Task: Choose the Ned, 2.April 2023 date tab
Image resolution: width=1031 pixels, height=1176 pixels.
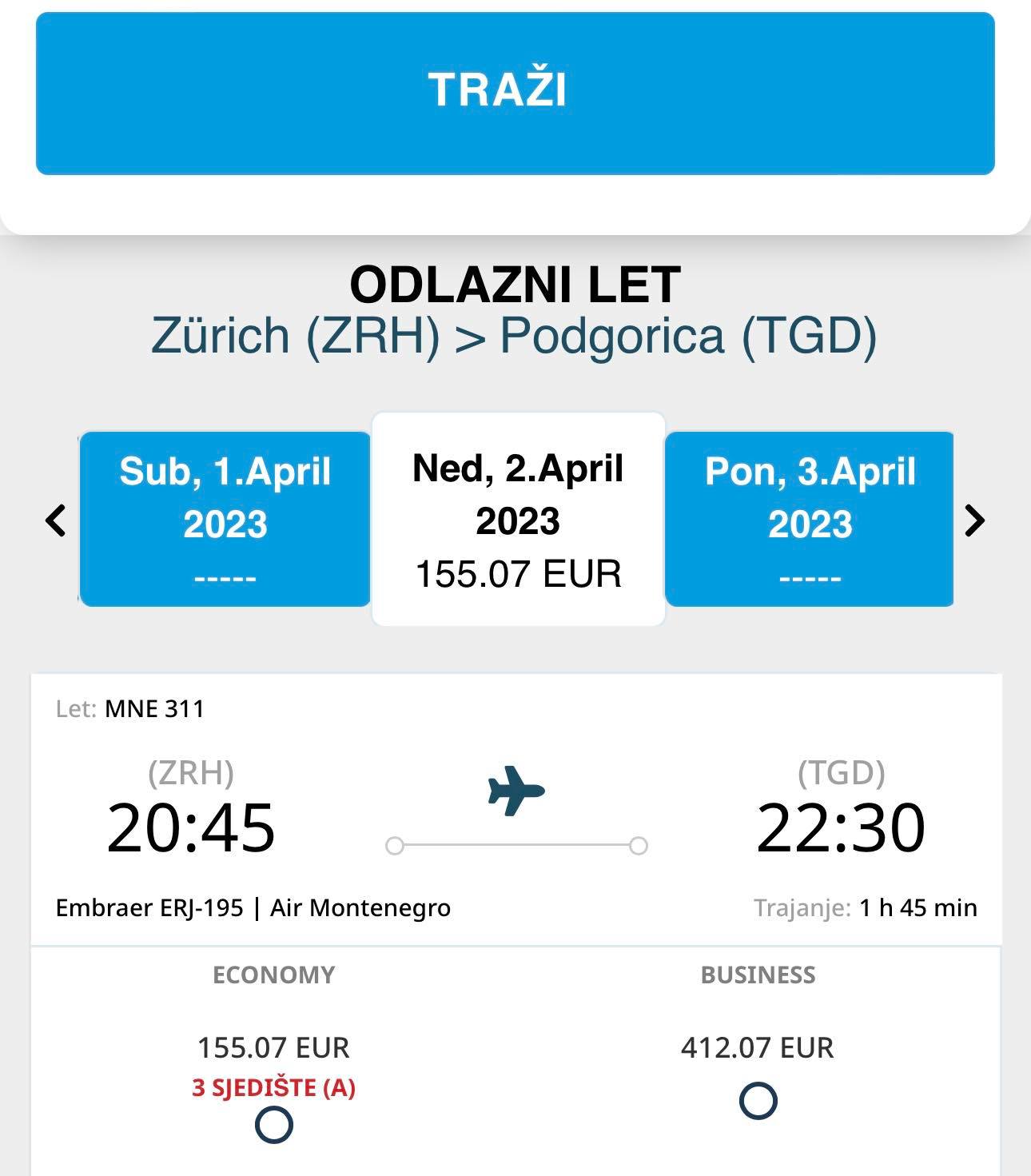Action: point(519,519)
